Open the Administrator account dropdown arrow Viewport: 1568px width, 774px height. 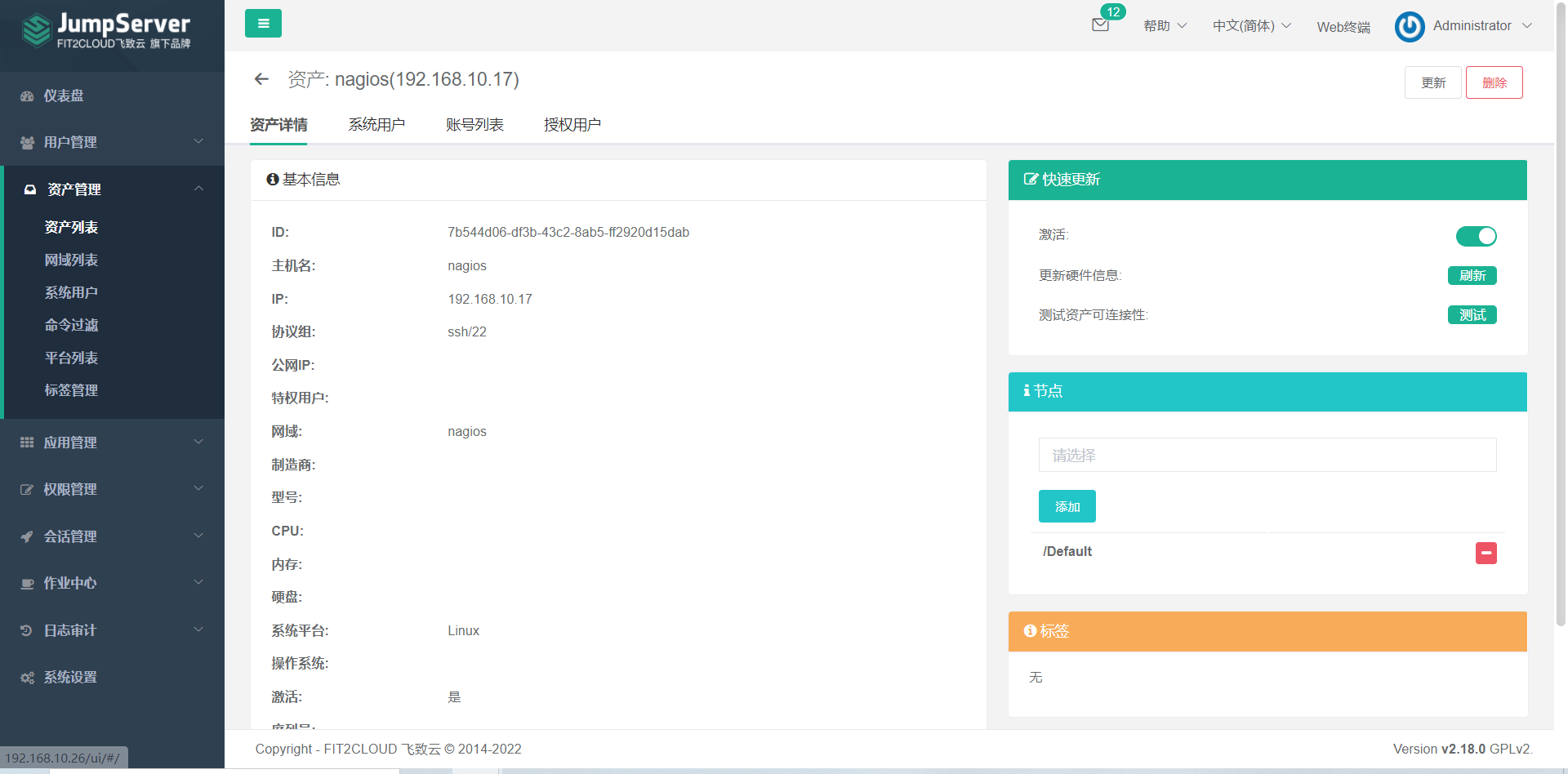point(1527,26)
